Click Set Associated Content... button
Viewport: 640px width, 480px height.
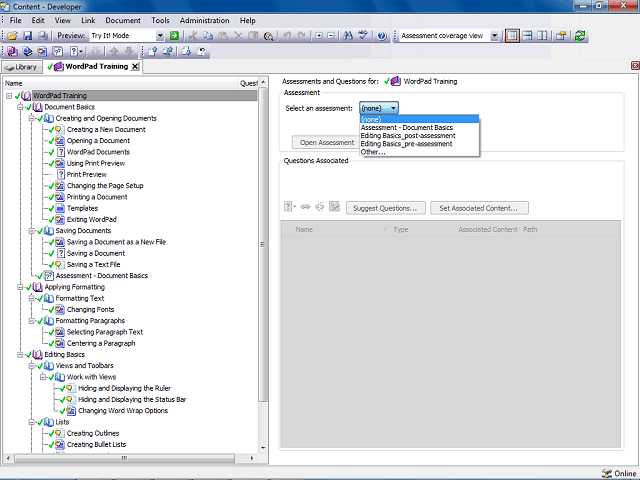click(479, 208)
